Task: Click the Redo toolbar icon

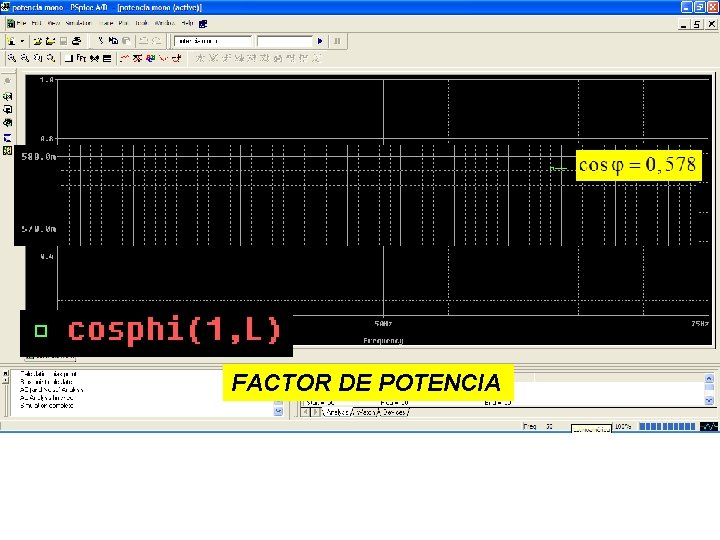Action: pos(157,41)
